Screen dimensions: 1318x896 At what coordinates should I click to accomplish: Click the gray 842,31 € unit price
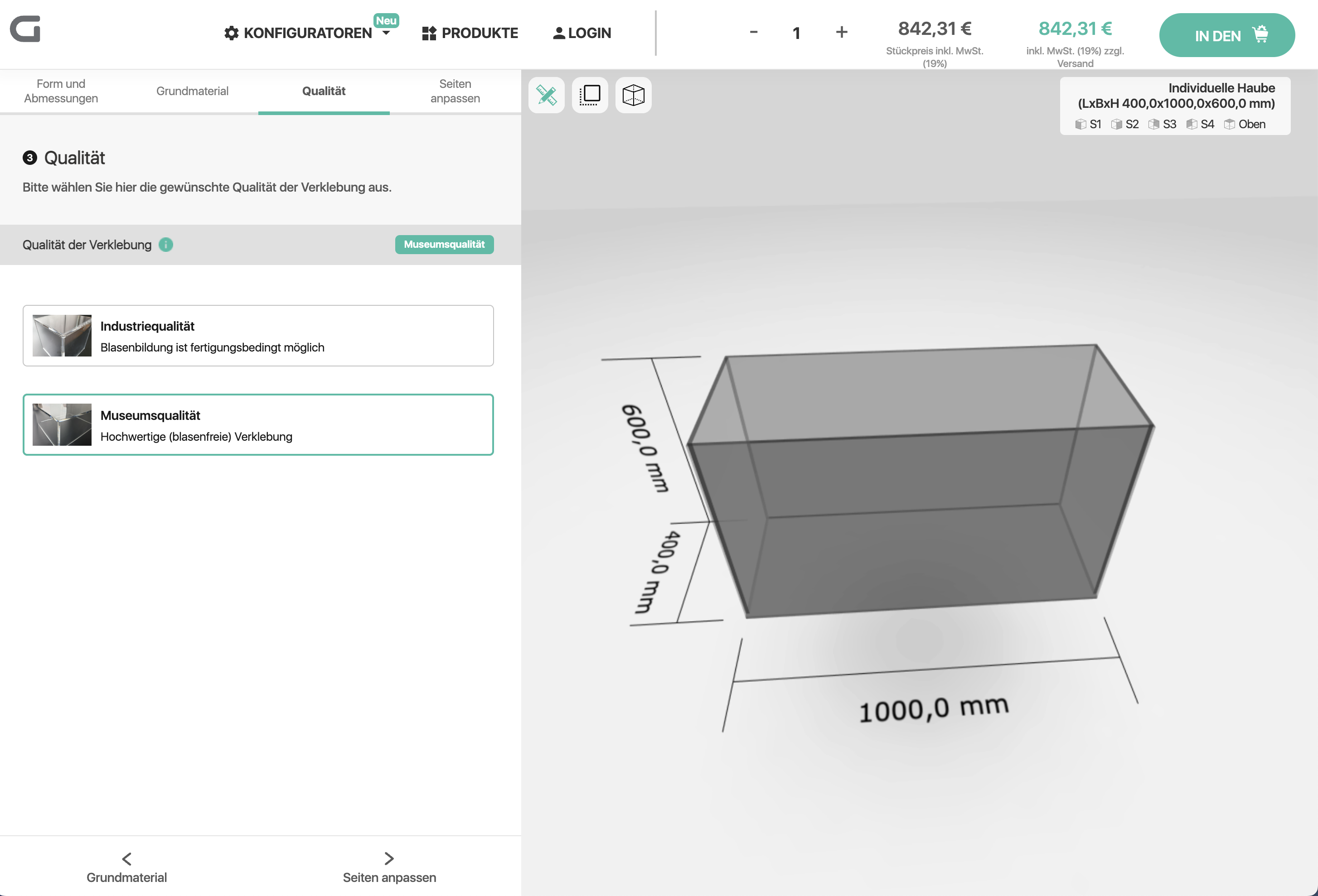(935, 29)
